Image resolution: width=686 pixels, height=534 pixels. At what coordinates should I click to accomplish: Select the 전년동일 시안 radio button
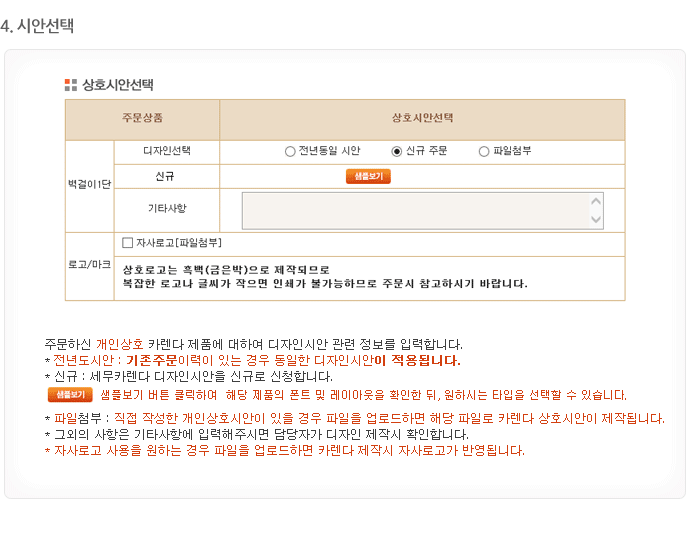click(x=290, y=152)
